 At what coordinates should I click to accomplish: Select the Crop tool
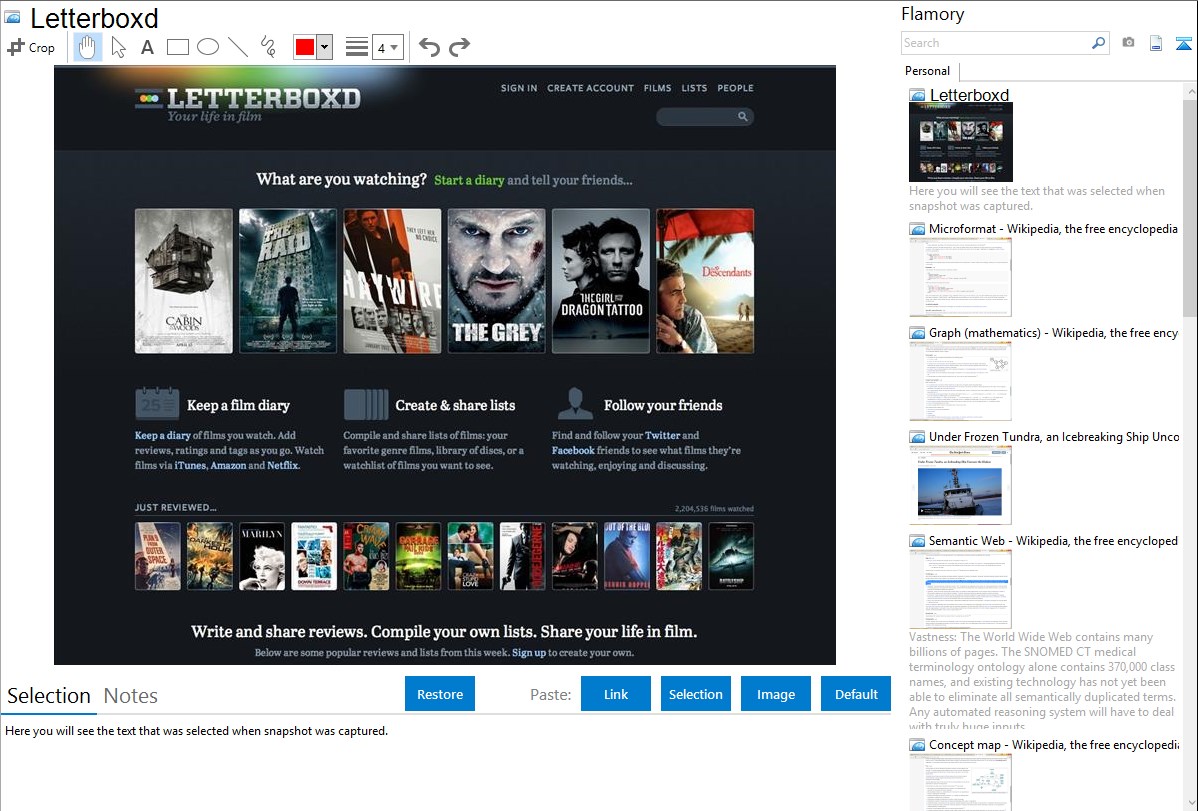[31, 47]
